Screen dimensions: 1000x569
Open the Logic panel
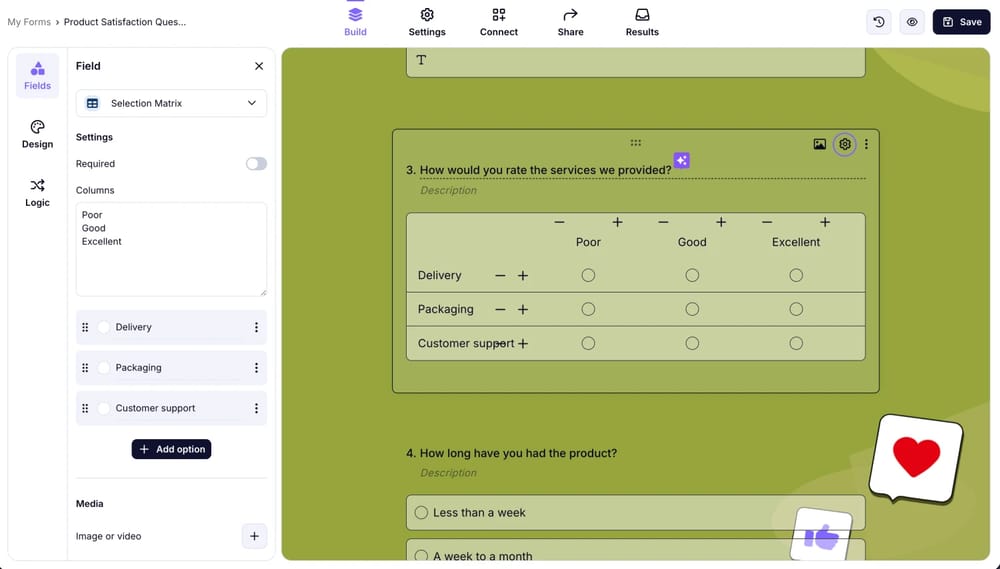pos(37,192)
